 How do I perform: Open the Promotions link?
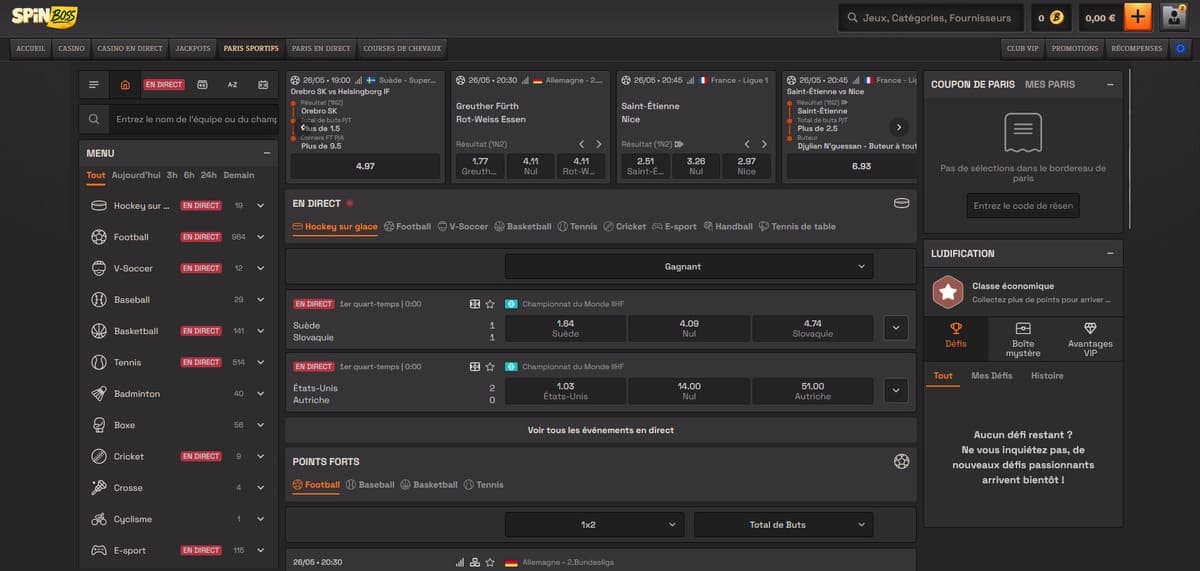1075,48
